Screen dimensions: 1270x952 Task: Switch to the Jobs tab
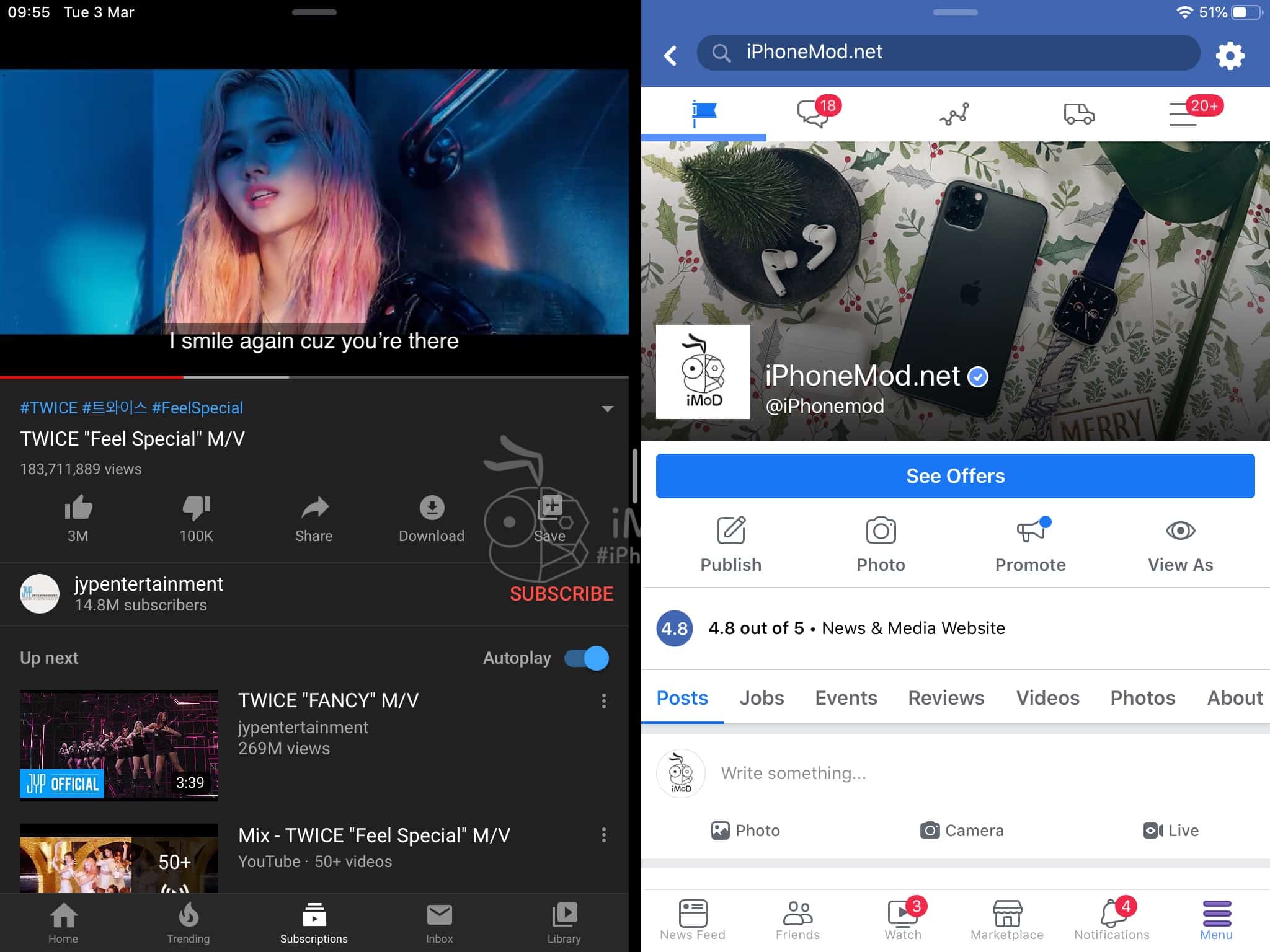pyautogui.click(x=762, y=698)
